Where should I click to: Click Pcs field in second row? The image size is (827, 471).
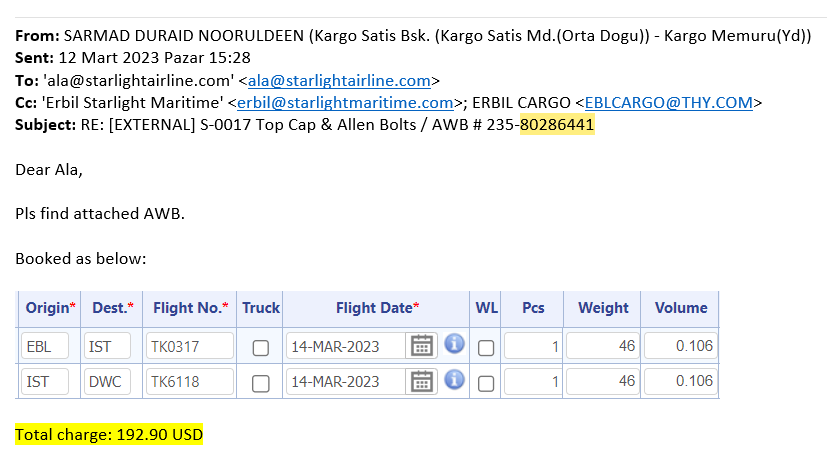coord(531,382)
